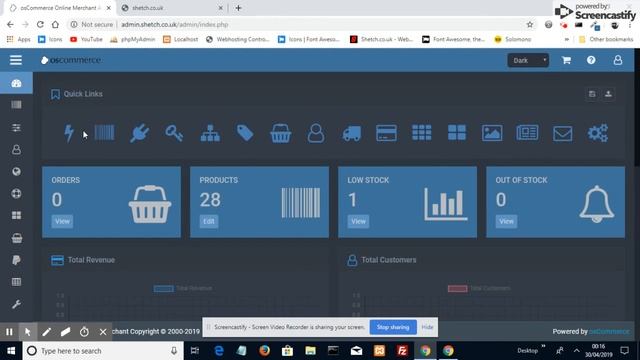
Task: Open the globe locations sidebar icon
Action: click(x=16, y=172)
